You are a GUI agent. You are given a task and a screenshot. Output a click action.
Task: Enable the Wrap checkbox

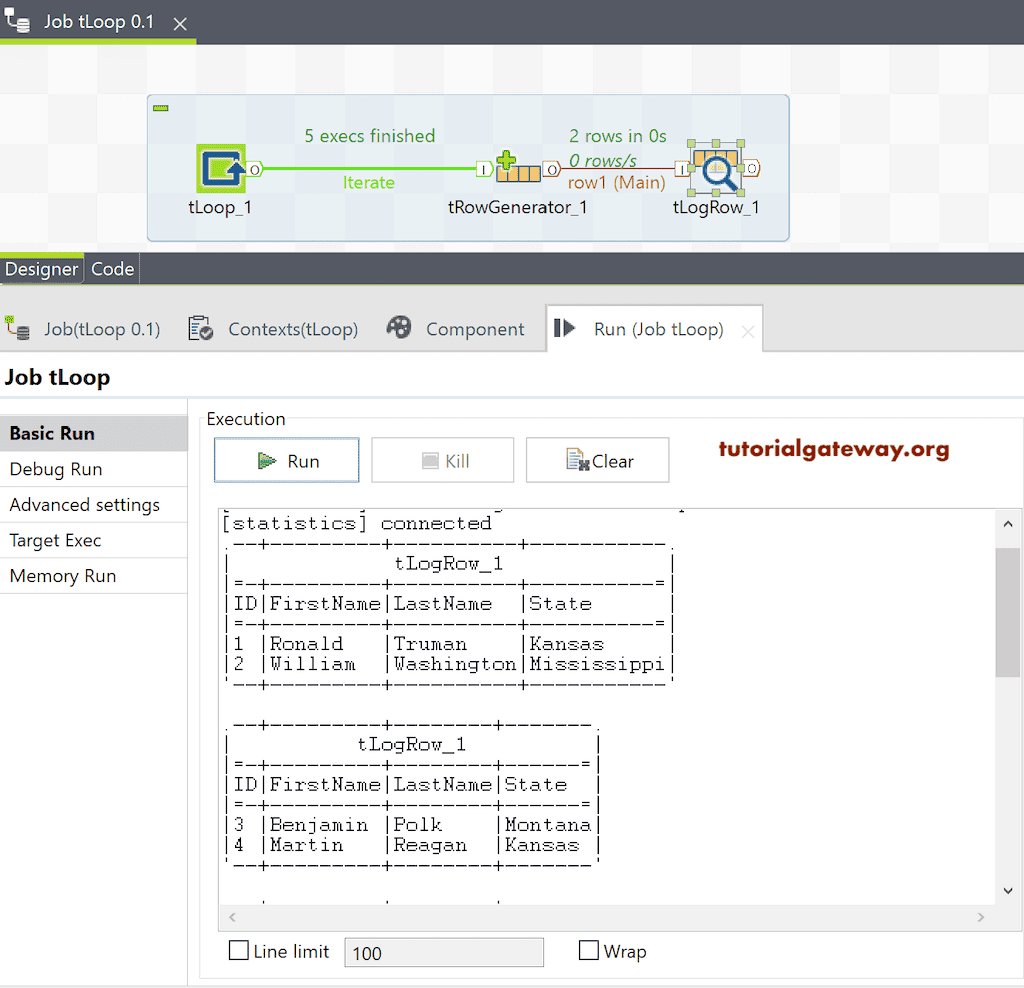point(588,951)
